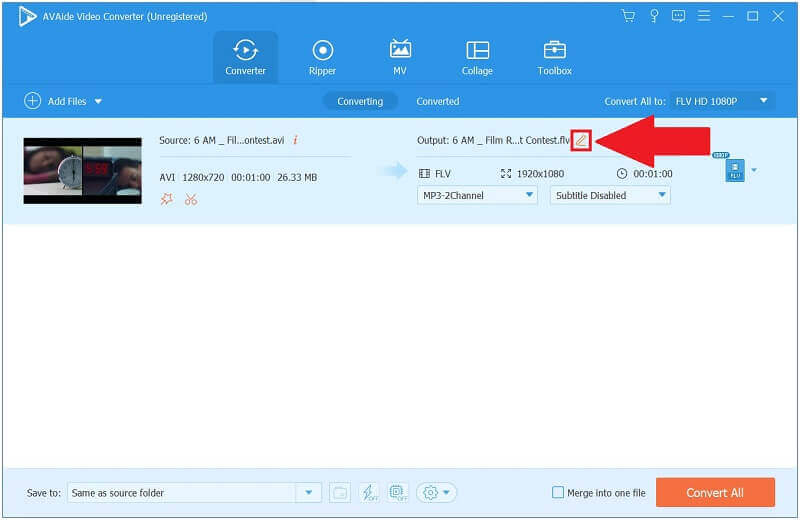Click the Add Files button
The width and height of the screenshot is (800, 520).
tap(64, 101)
